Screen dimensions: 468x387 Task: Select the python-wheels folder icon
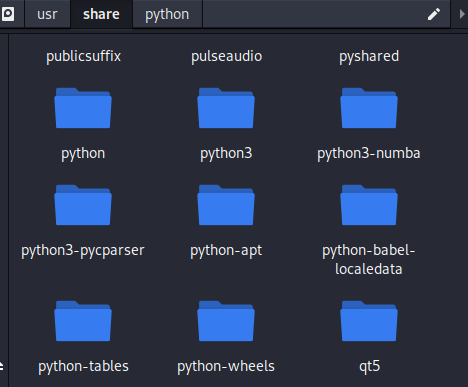226,321
